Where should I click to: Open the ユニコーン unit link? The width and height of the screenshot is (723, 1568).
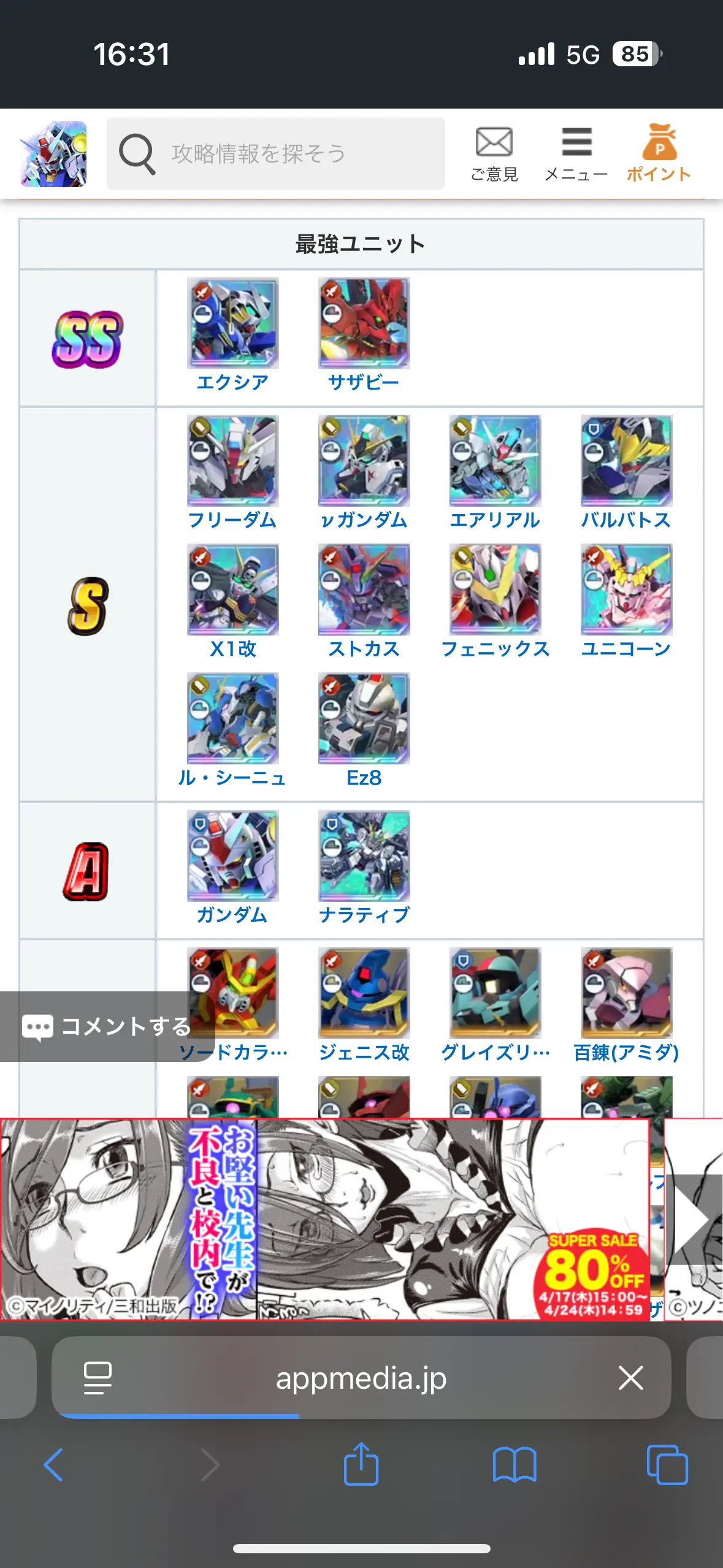point(626,648)
